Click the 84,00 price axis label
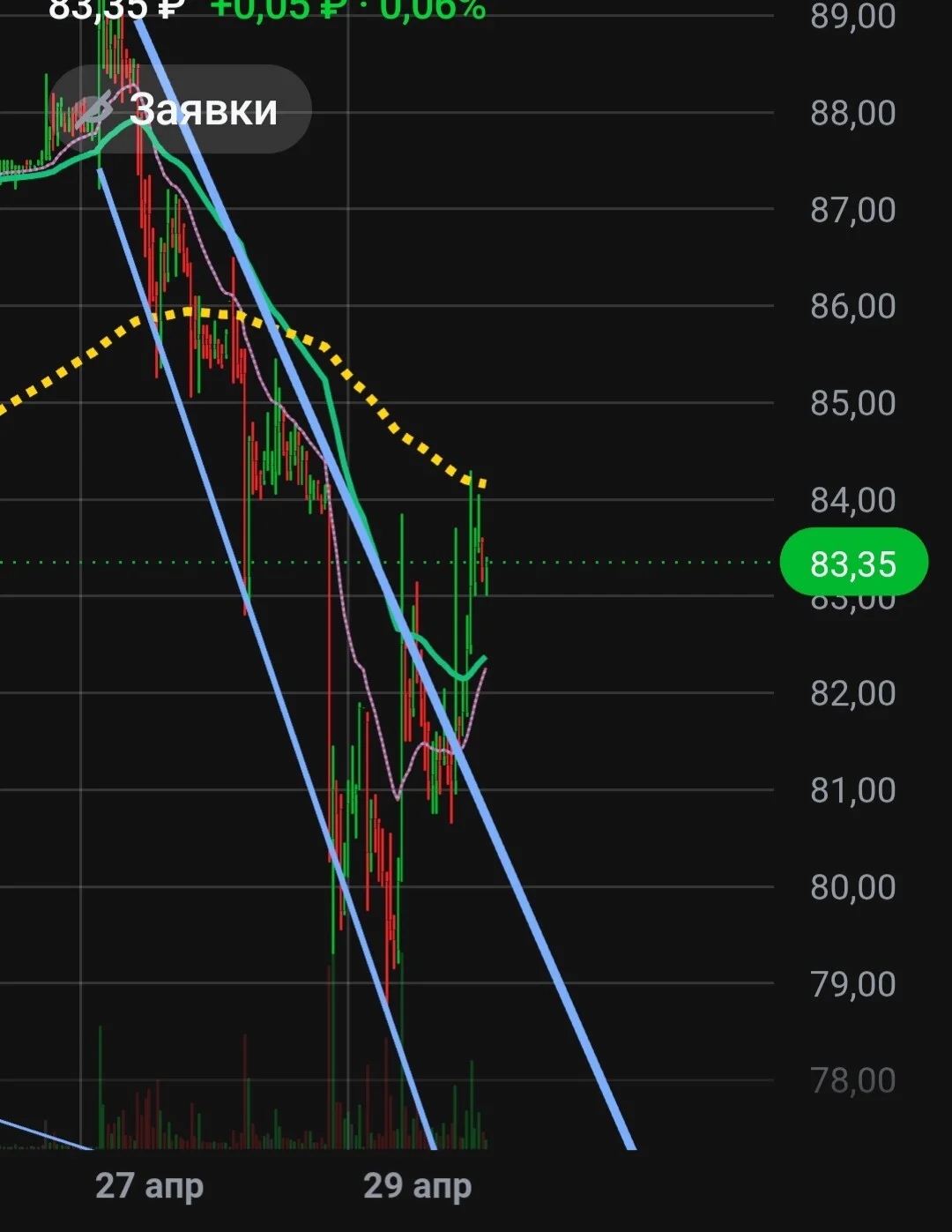The height and width of the screenshot is (1232, 952). pyautogui.click(x=853, y=500)
